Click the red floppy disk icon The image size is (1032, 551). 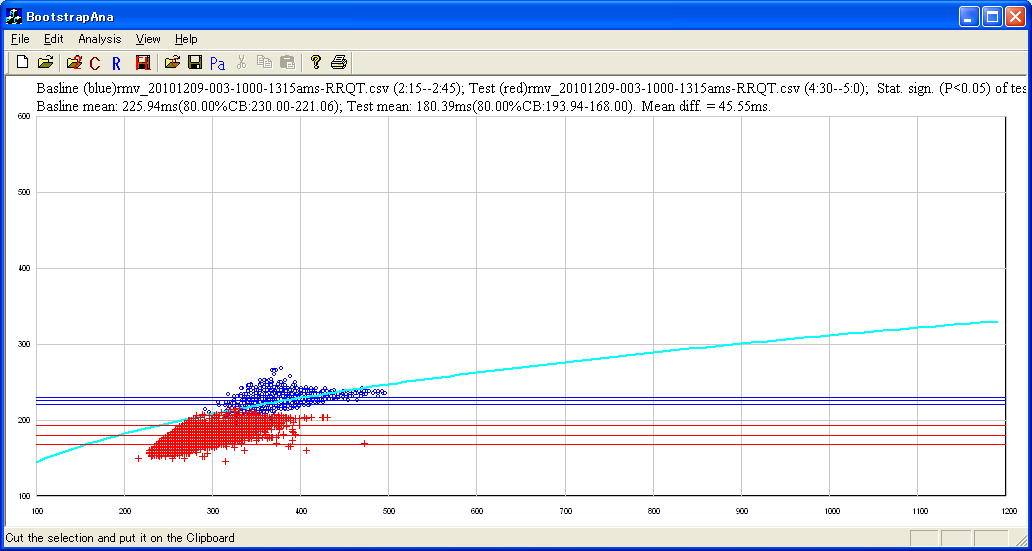coord(143,63)
